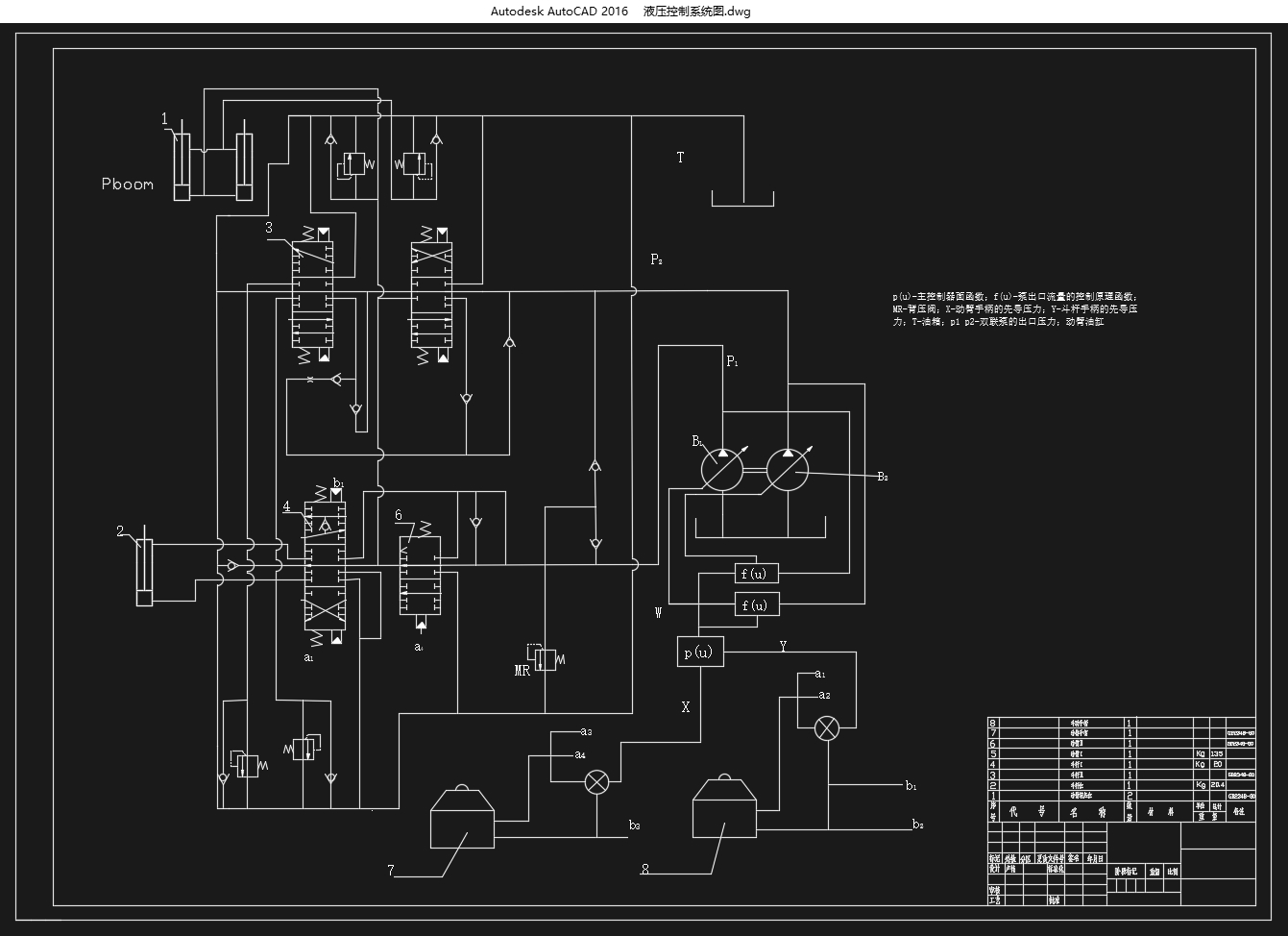Click callout number 2 by the cylinder
This screenshot has height=936, width=1288.
pos(121,530)
